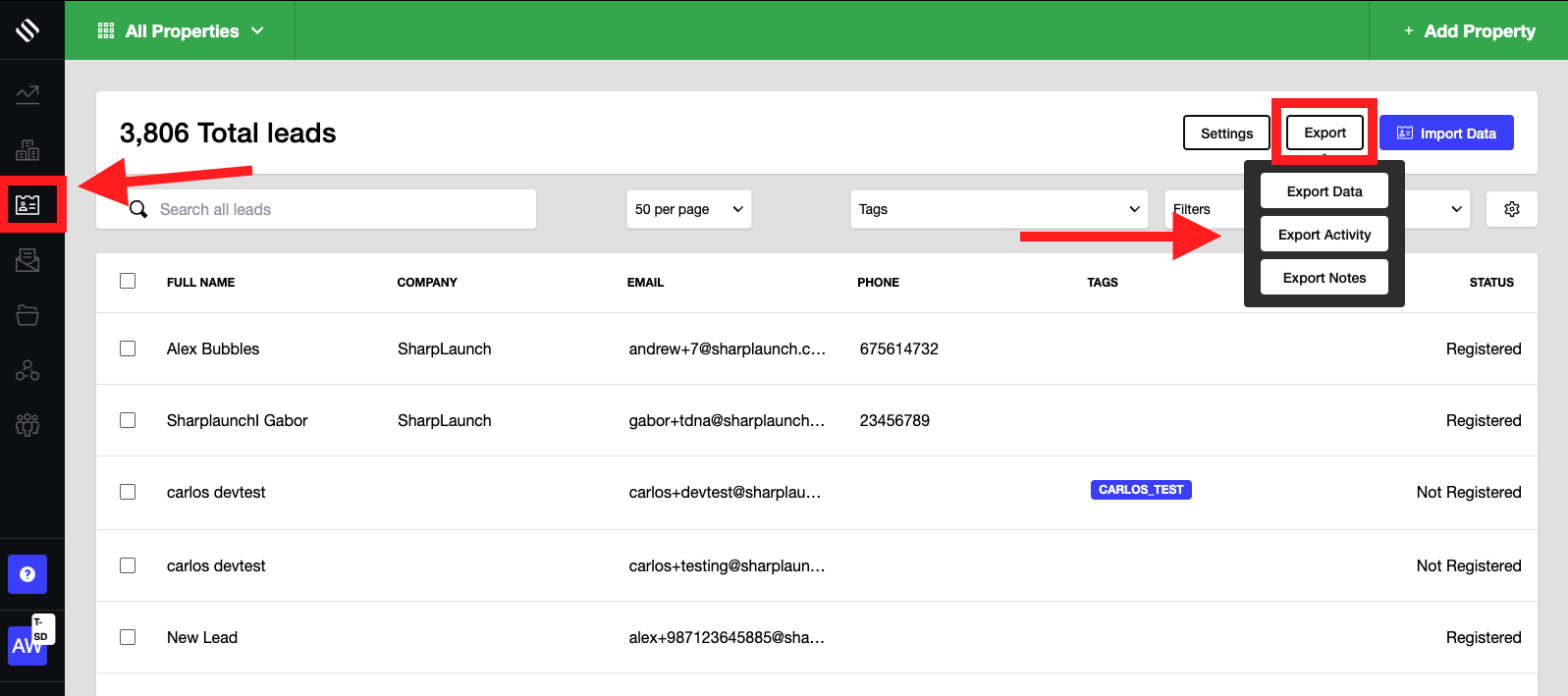
Task: Open the analytics chart icon in sidebar
Action: click(27, 94)
